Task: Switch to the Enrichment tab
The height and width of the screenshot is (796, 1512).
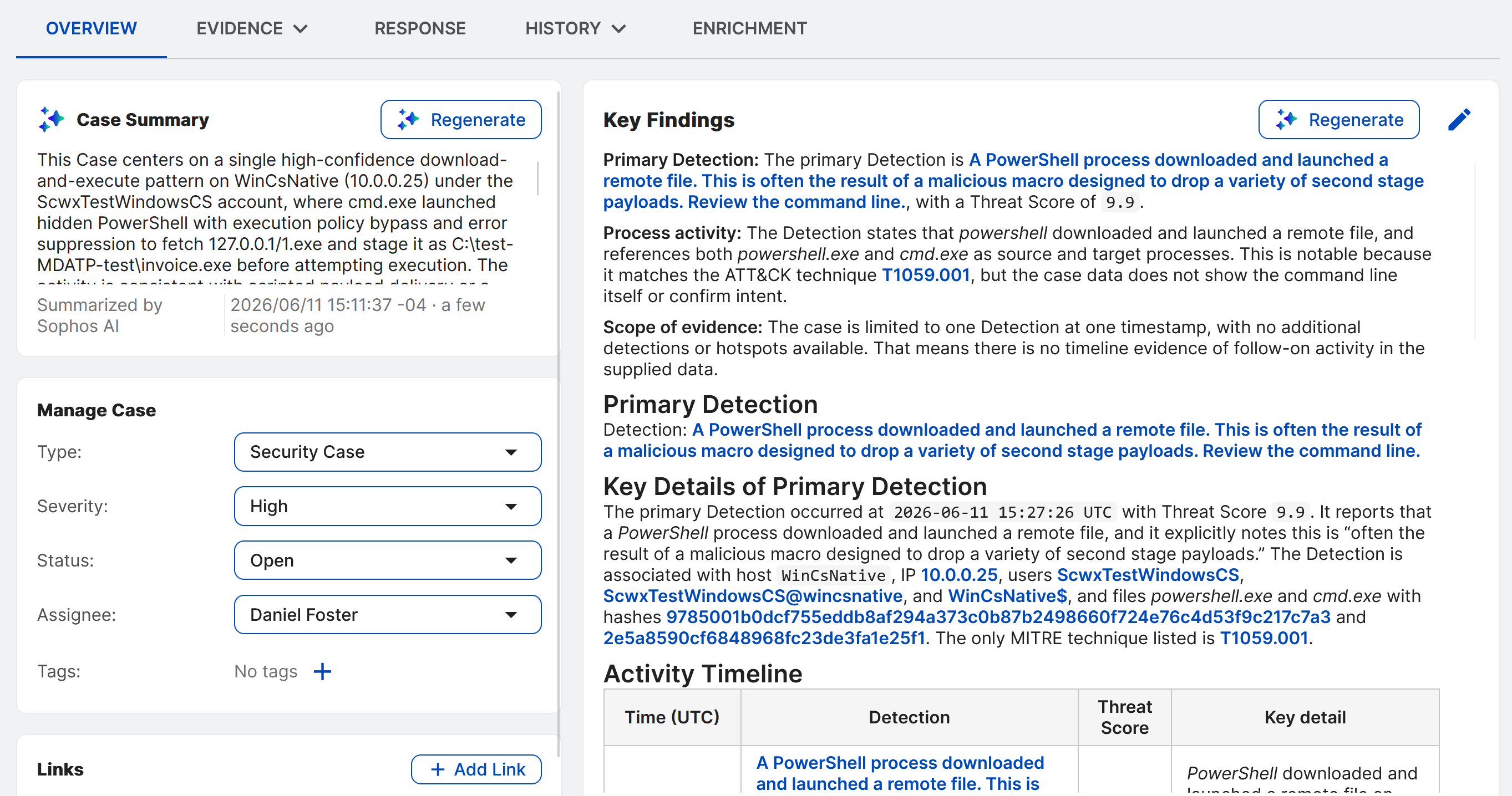Action: (749, 28)
